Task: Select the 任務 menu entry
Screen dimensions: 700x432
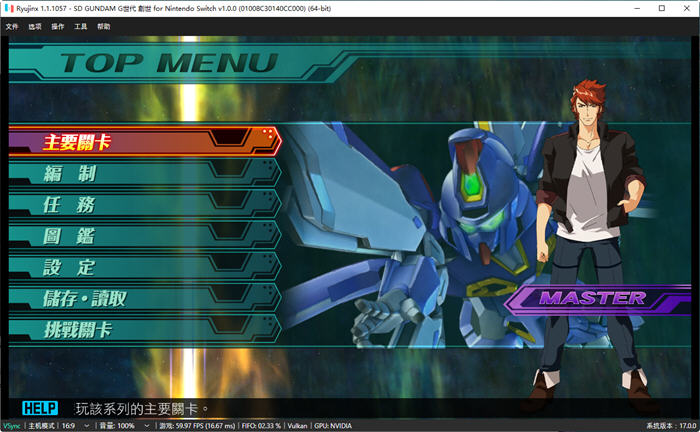Action: pos(145,204)
